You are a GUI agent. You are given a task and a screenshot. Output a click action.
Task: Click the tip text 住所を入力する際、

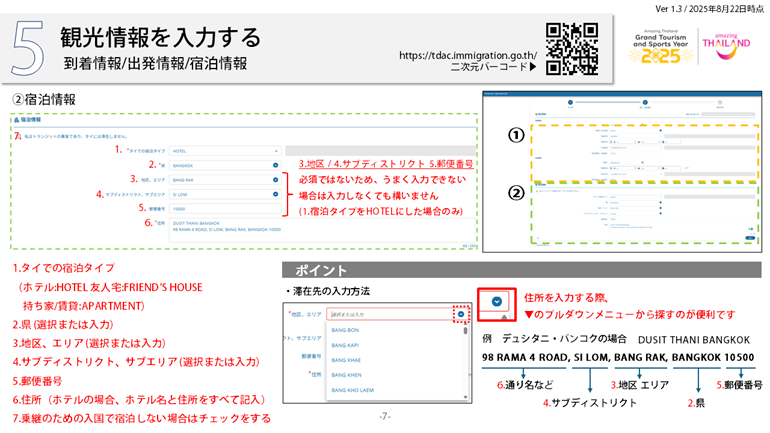pyautogui.click(x=566, y=298)
